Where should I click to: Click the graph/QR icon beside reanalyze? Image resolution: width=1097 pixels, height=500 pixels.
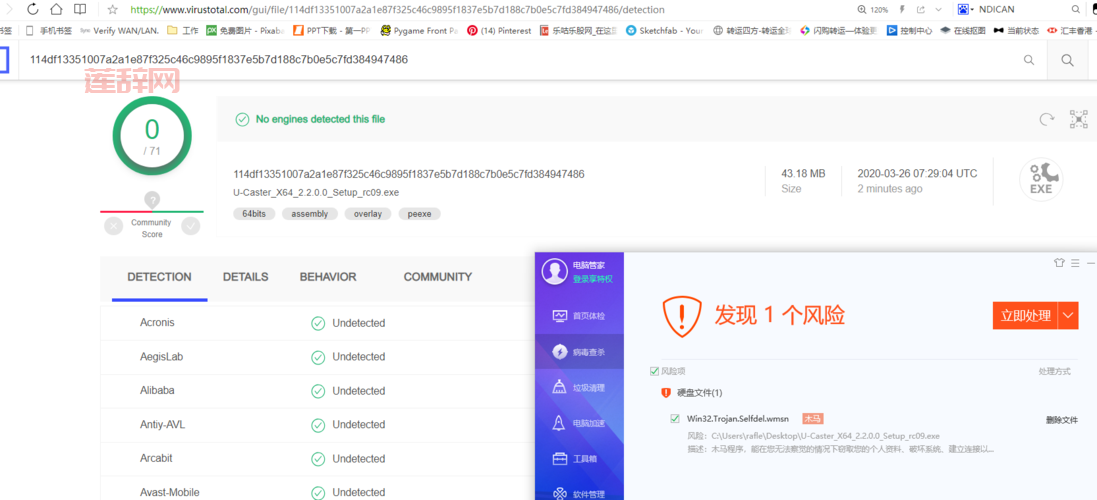(1079, 120)
